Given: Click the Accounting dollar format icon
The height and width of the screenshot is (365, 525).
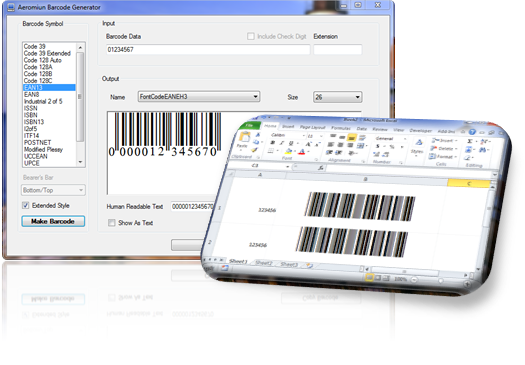Looking at the screenshot, I should point(377,146).
